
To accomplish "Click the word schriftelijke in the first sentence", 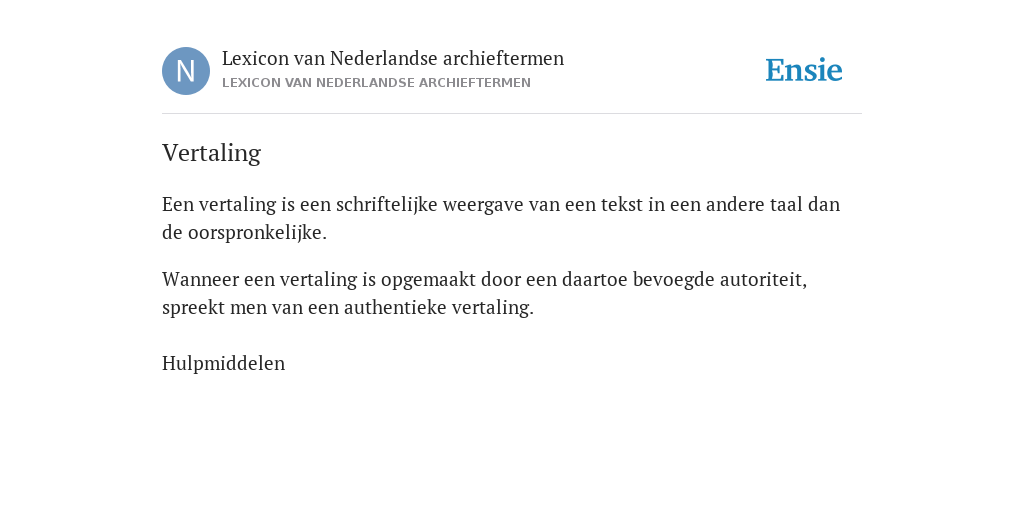I will click(387, 205).
